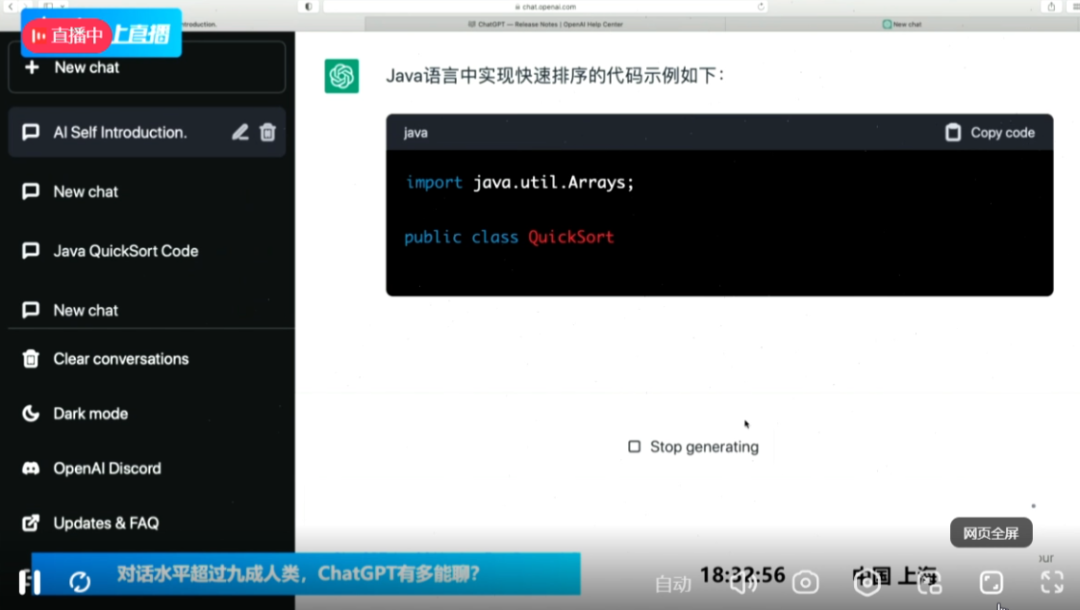
Task: Click the camera screenshot icon in the player
Action: tap(804, 581)
